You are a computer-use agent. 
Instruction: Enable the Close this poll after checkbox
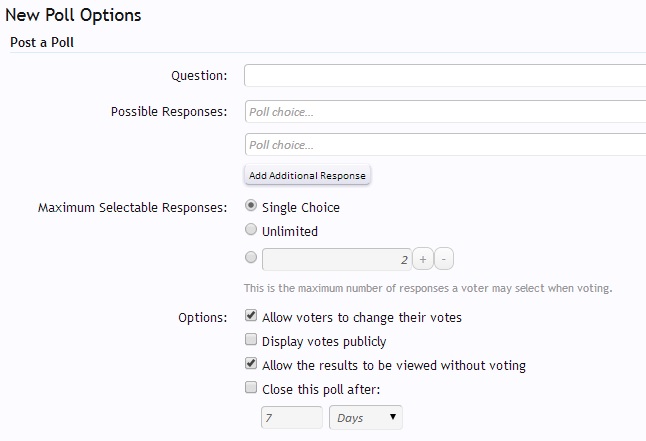point(251,387)
